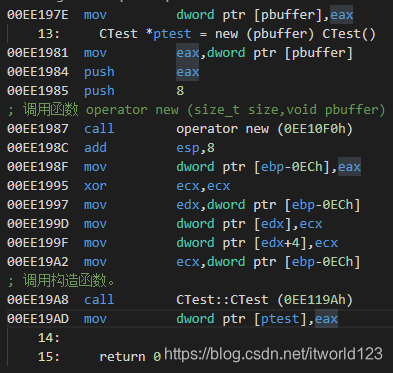Click address 00EE1981
Image resolution: width=393 pixels, height=373 pixels.
(x=38, y=53)
